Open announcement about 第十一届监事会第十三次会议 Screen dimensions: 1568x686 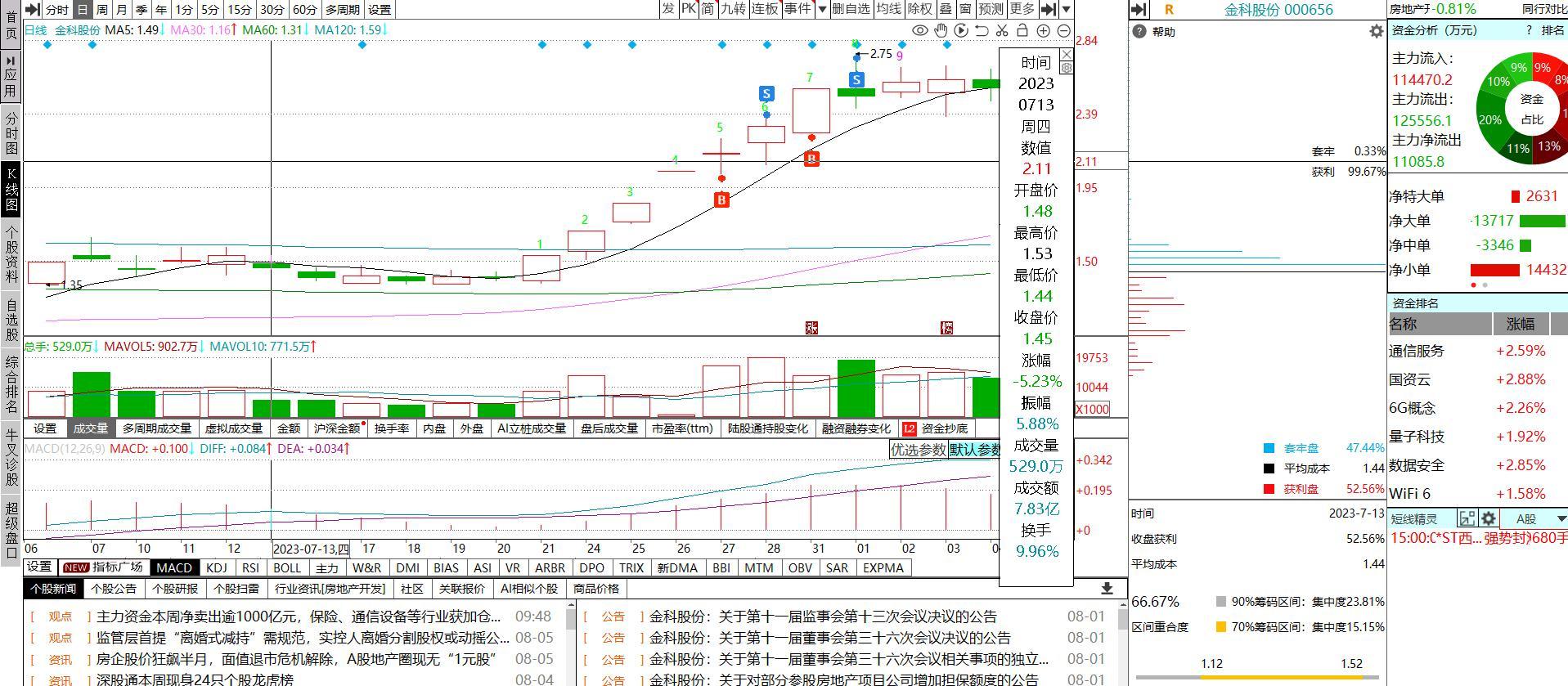click(x=824, y=617)
